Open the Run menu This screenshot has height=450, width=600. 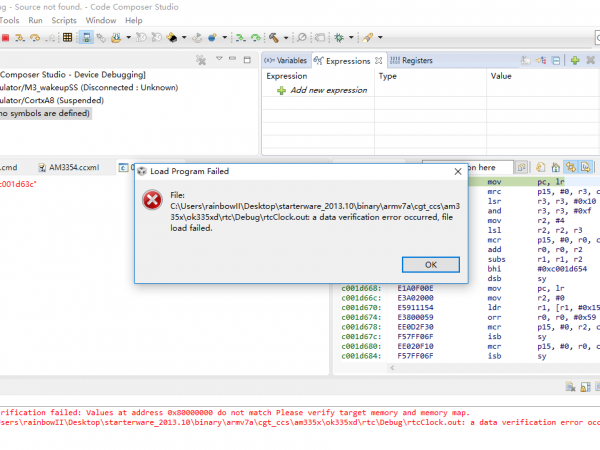coord(35,20)
